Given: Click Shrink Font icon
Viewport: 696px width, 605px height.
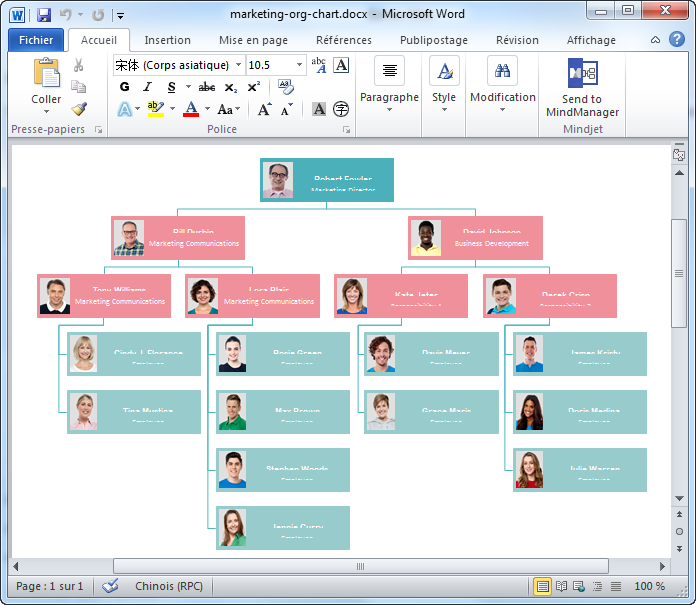Looking at the screenshot, I should tap(287, 109).
